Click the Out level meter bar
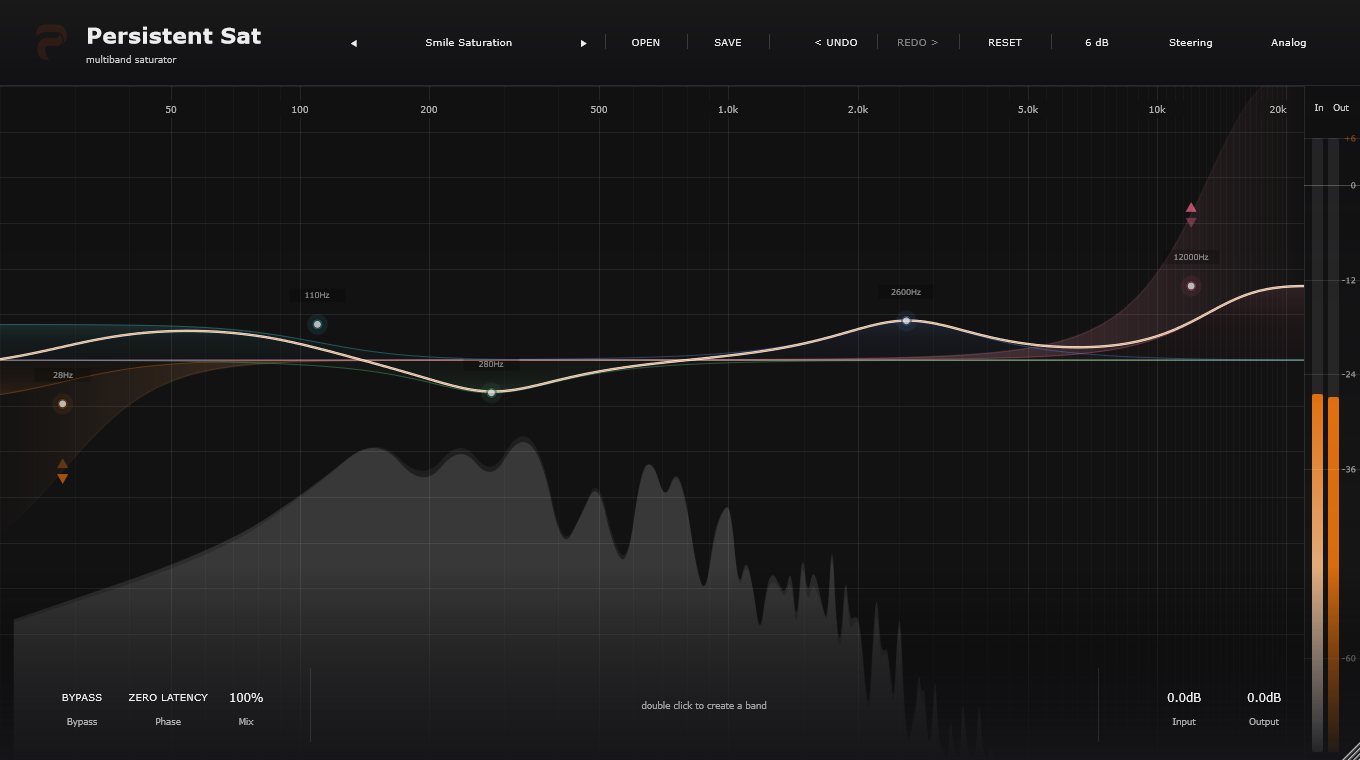1360x760 pixels. [1333, 445]
